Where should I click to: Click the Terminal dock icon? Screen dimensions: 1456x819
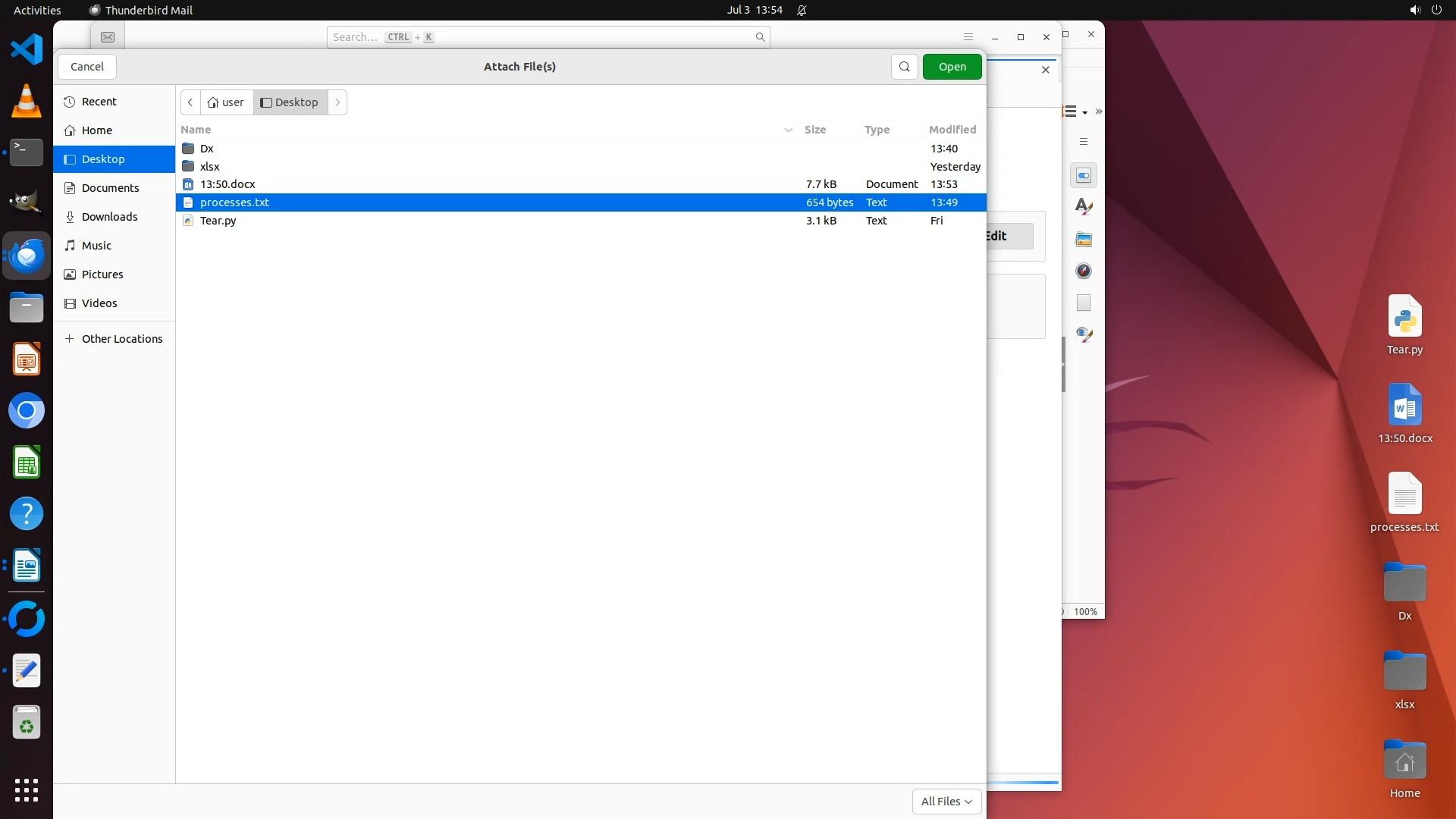(27, 152)
